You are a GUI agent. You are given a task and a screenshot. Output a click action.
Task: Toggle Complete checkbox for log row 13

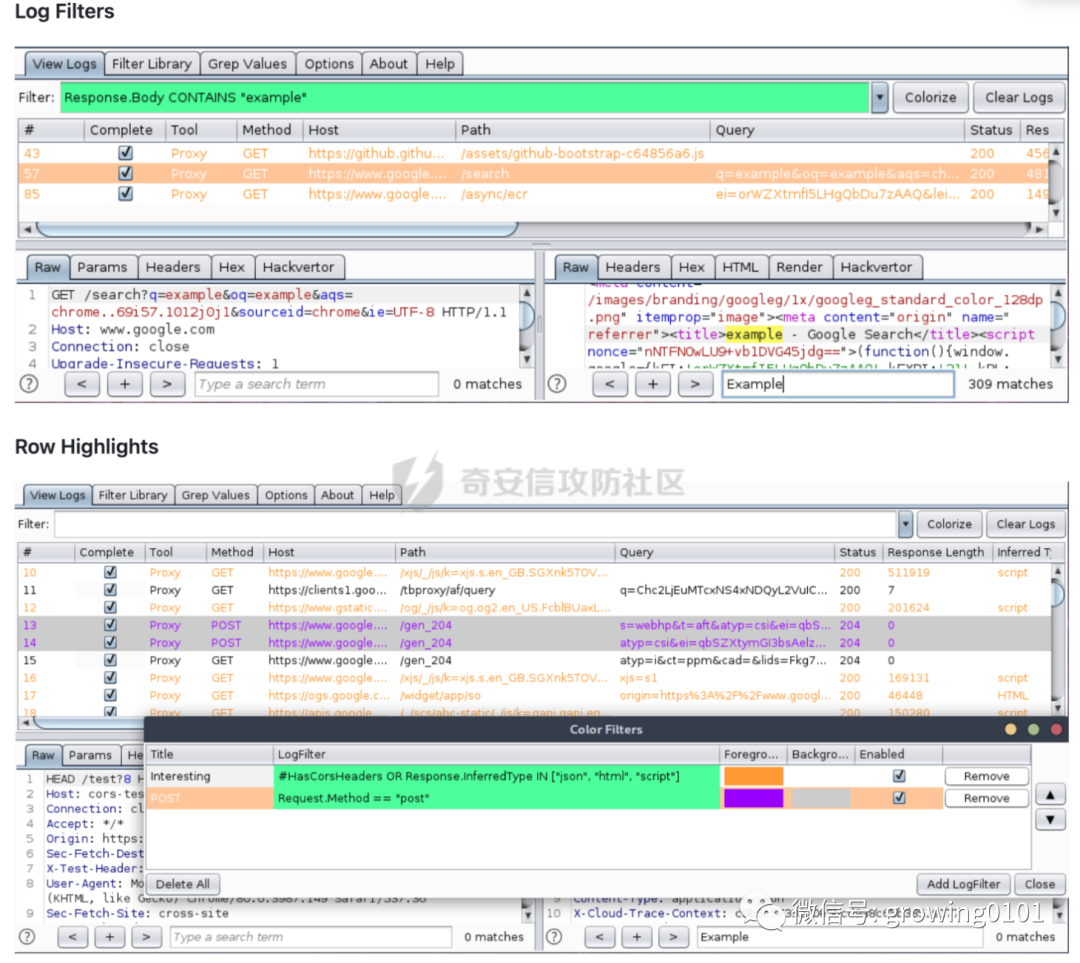coord(110,625)
